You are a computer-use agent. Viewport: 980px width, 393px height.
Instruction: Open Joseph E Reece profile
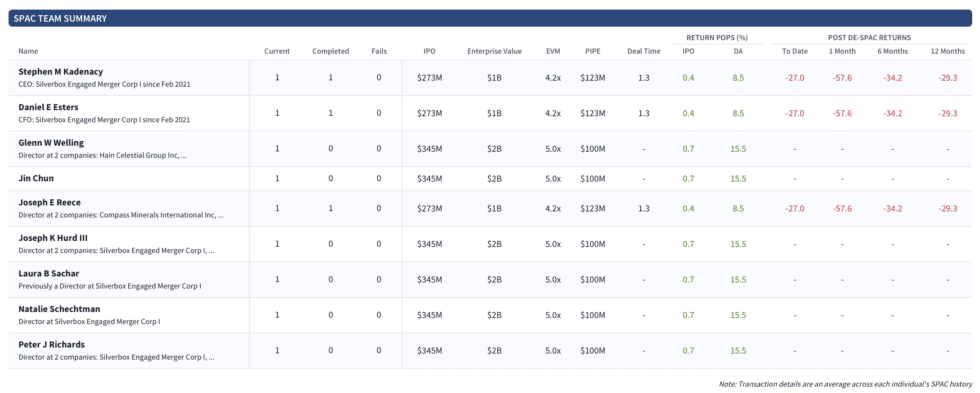pyautogui.click(x=49, y=202)
